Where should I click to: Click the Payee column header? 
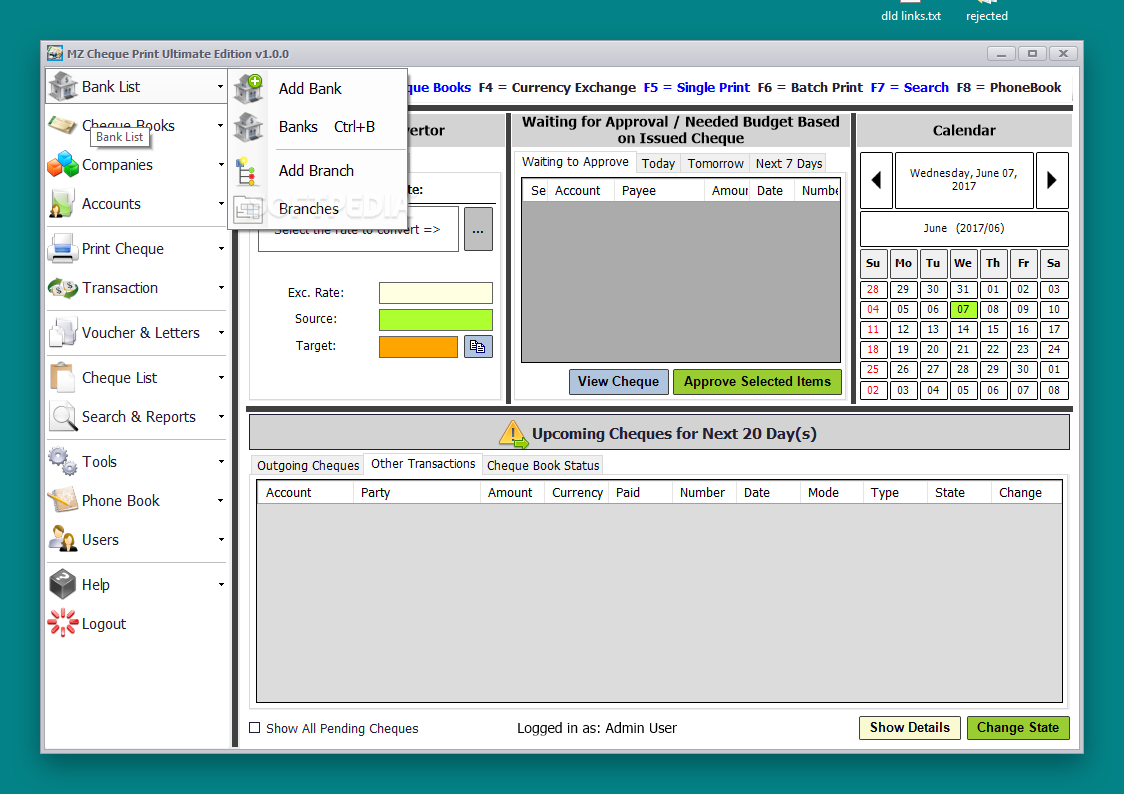(659, 191)
